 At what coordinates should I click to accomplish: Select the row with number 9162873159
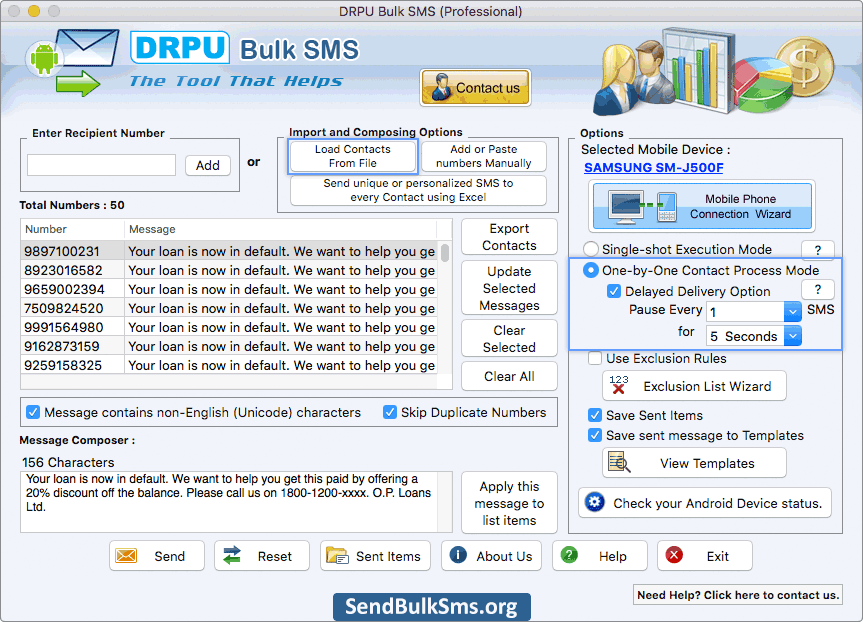pos(230,346)
